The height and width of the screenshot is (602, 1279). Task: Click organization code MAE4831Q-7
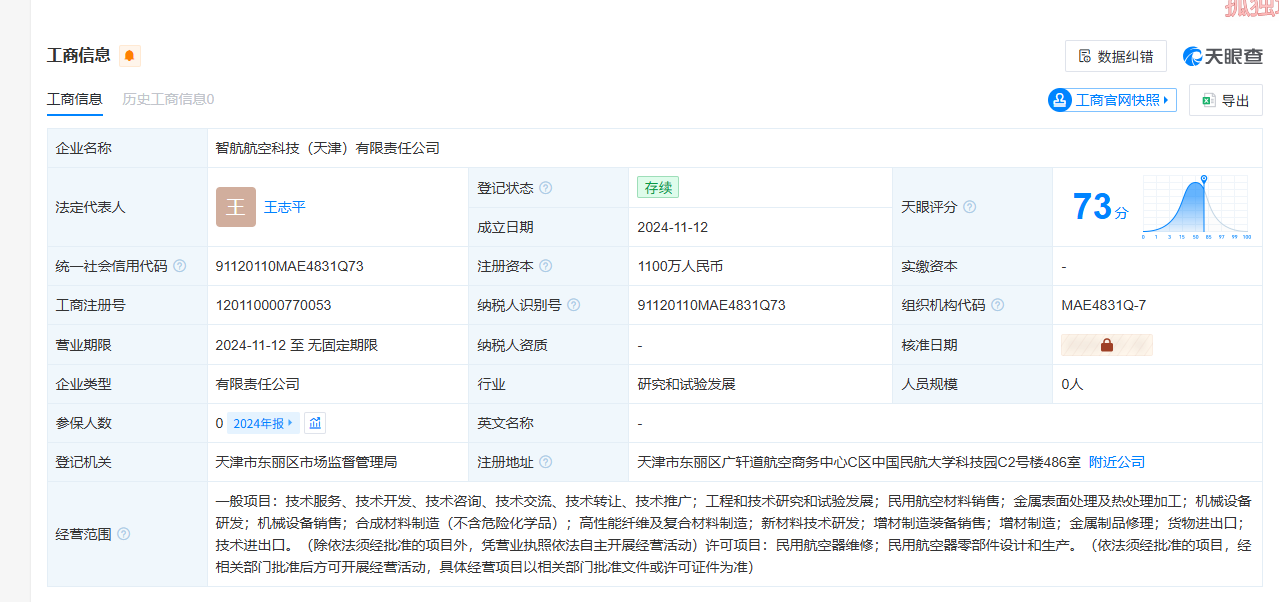tap(1104, 305)
